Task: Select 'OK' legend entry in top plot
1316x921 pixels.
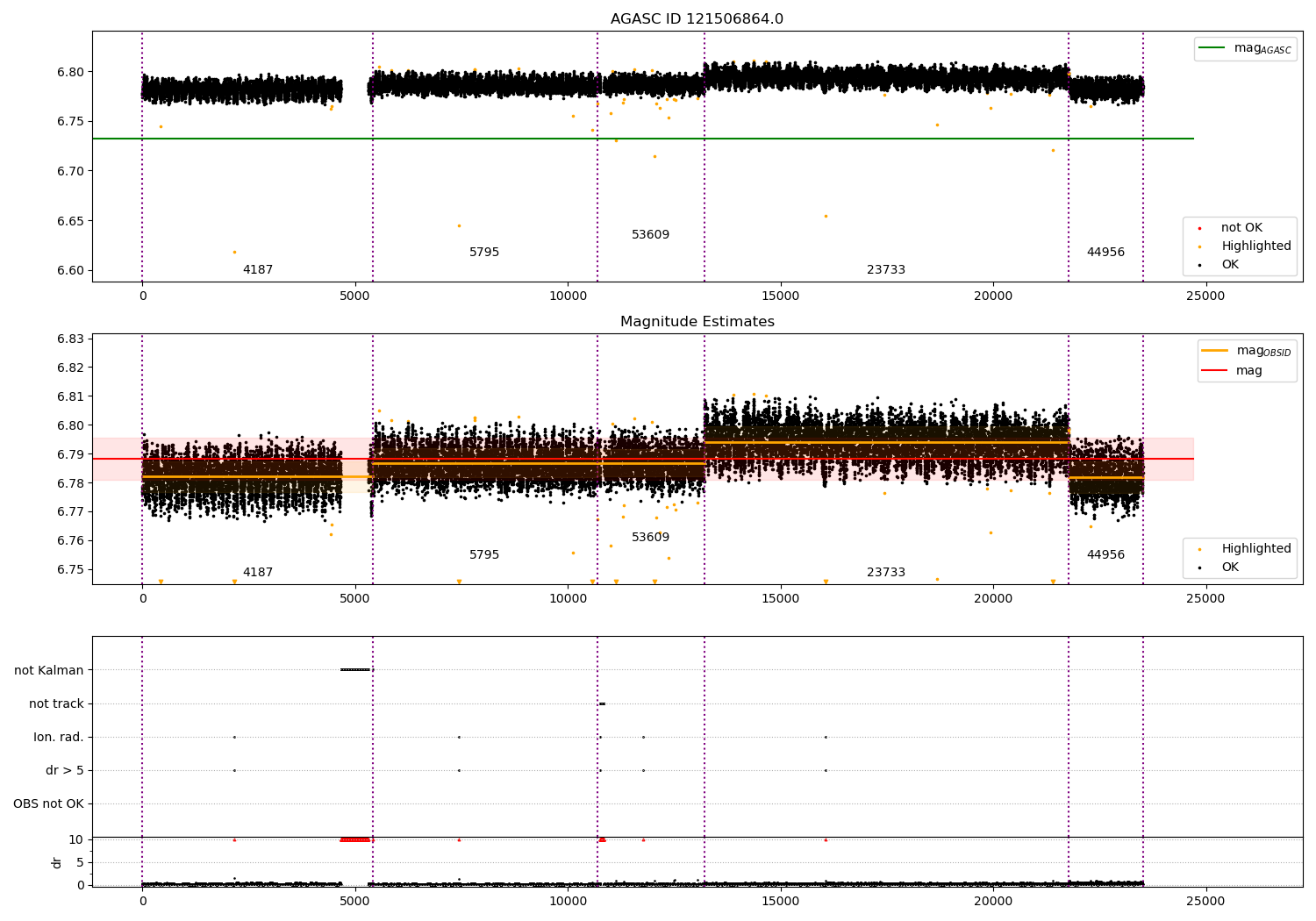Action: [1230, 265]
